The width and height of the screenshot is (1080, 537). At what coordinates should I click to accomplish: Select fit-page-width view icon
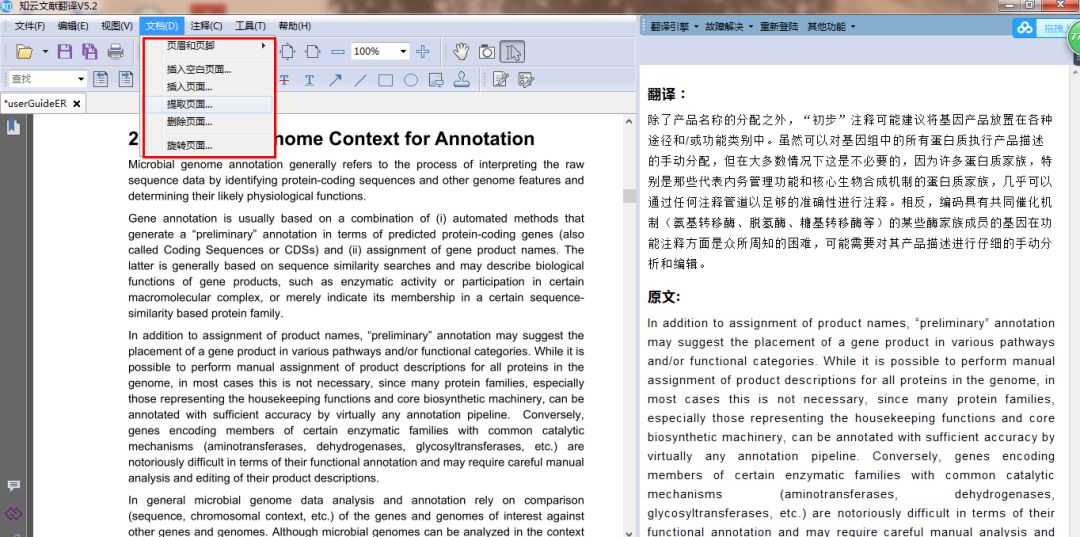point(313,52)
